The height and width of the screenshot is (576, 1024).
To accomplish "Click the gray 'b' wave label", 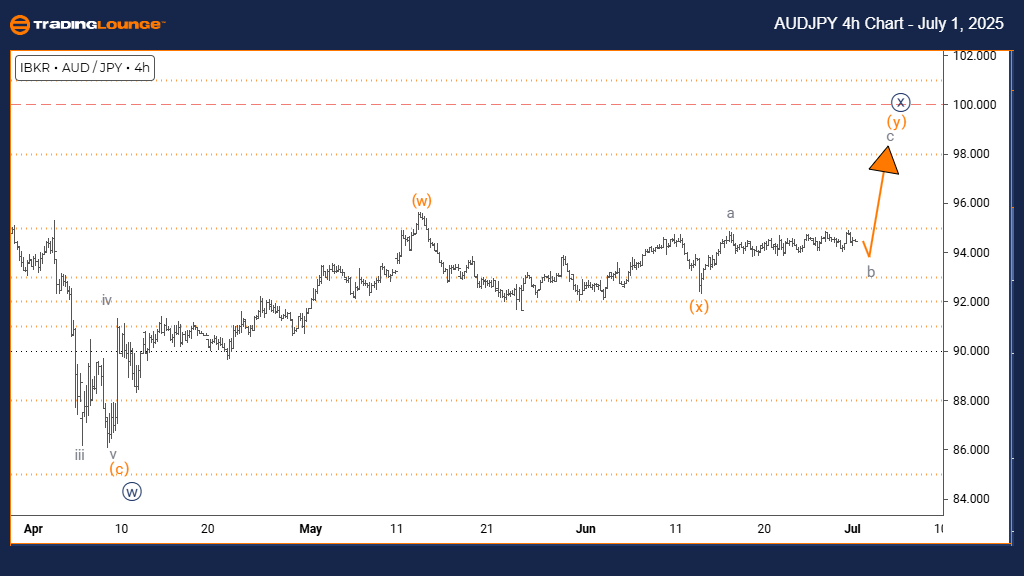I will [871, 271].
